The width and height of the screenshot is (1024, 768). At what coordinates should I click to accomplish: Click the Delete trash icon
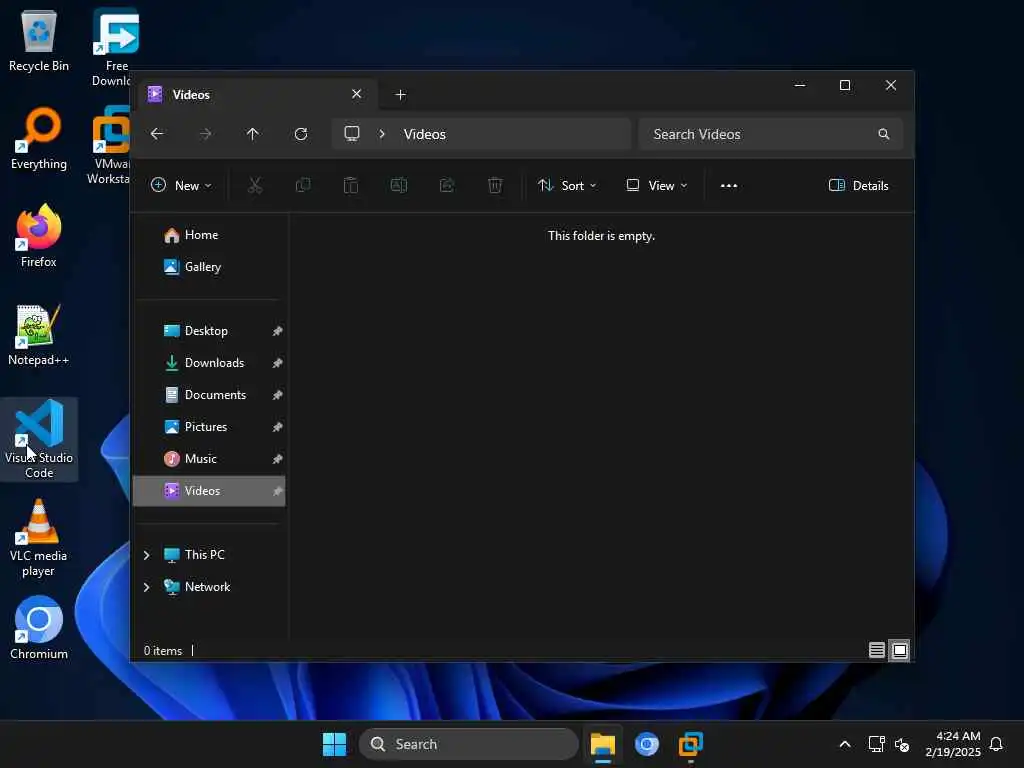(495, 186)
